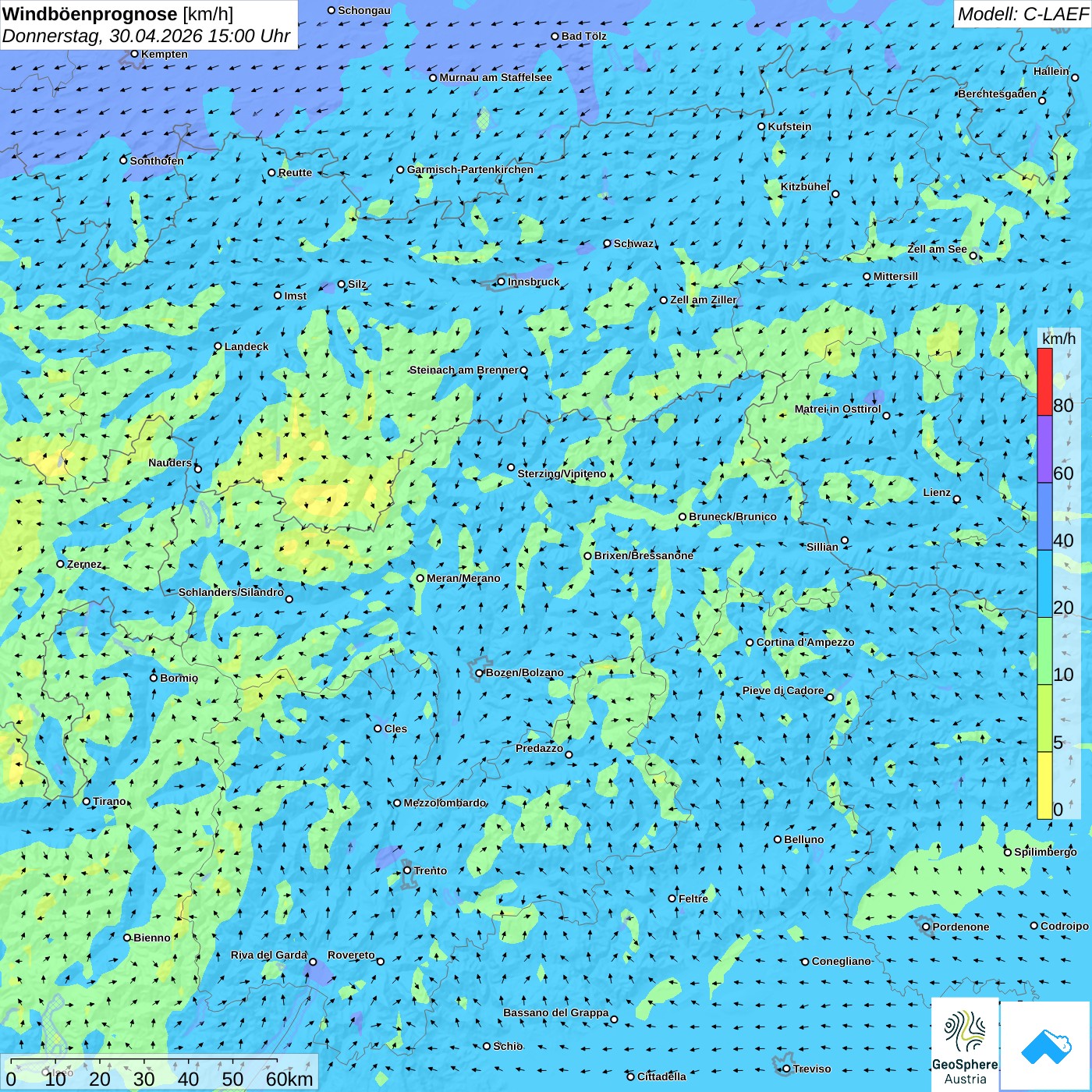Click the 'Modell: C-LAEF' label
The height and width of the screenshot is (1092, 1092).
[x=1022, y=14]
